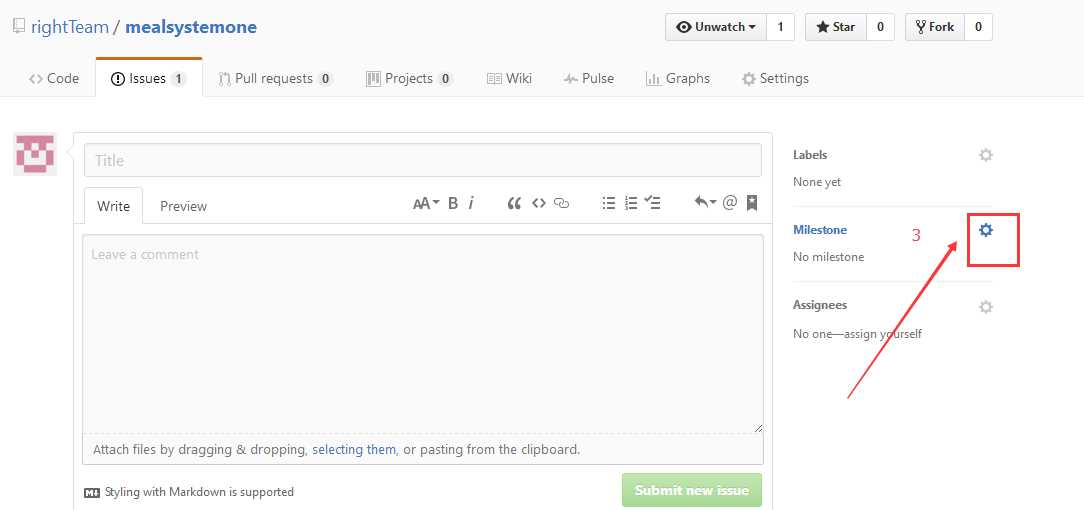1084x510 pixels.
Task: Click the Markdown icon below the editor
Action: click(x=92, y=493)
